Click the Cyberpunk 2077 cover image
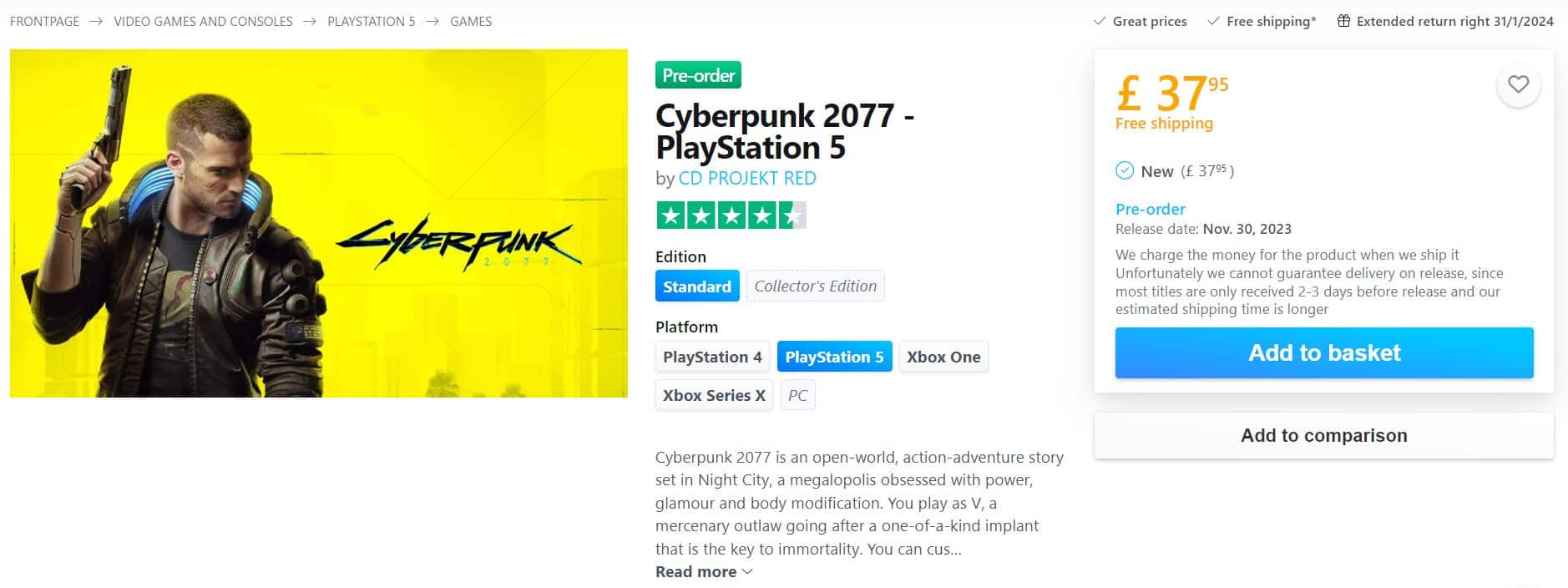 [319, 223]
